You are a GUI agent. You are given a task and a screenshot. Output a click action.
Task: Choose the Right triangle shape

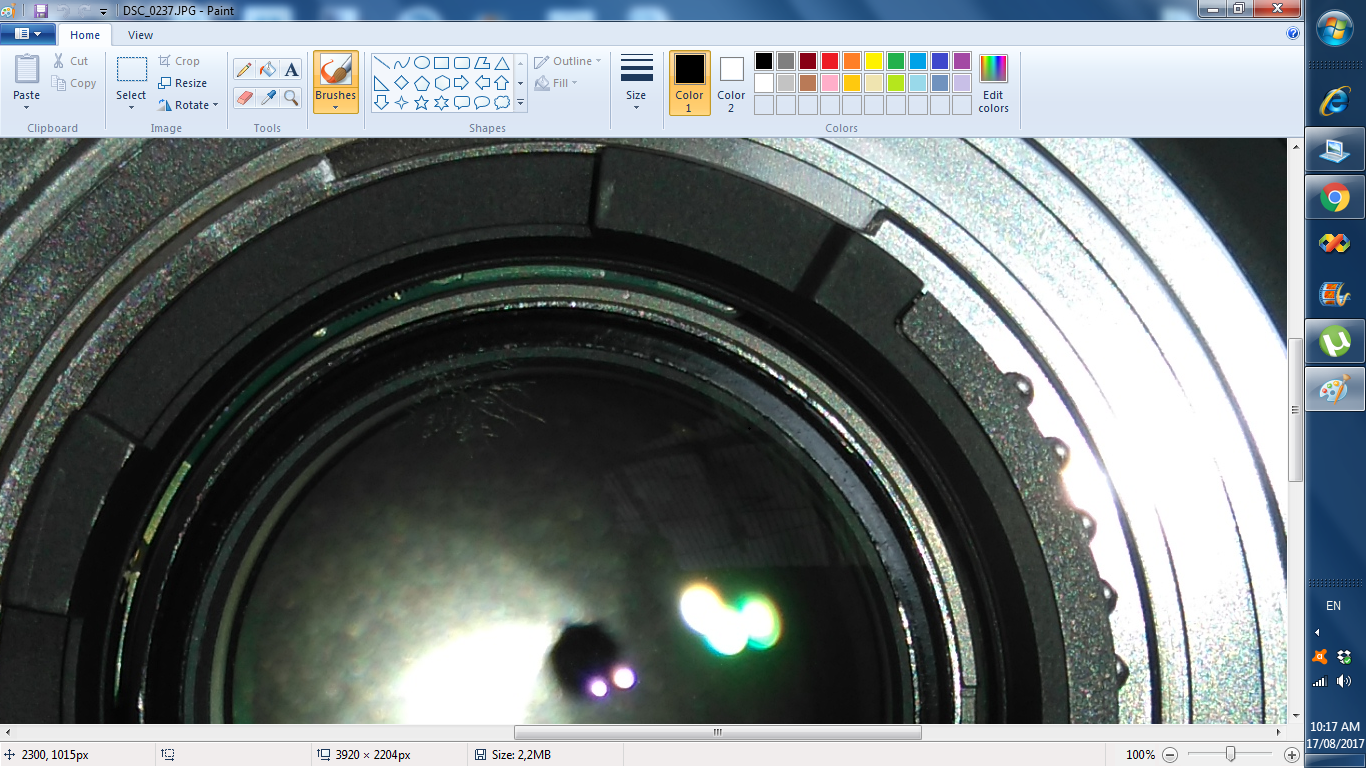[381, 82]
